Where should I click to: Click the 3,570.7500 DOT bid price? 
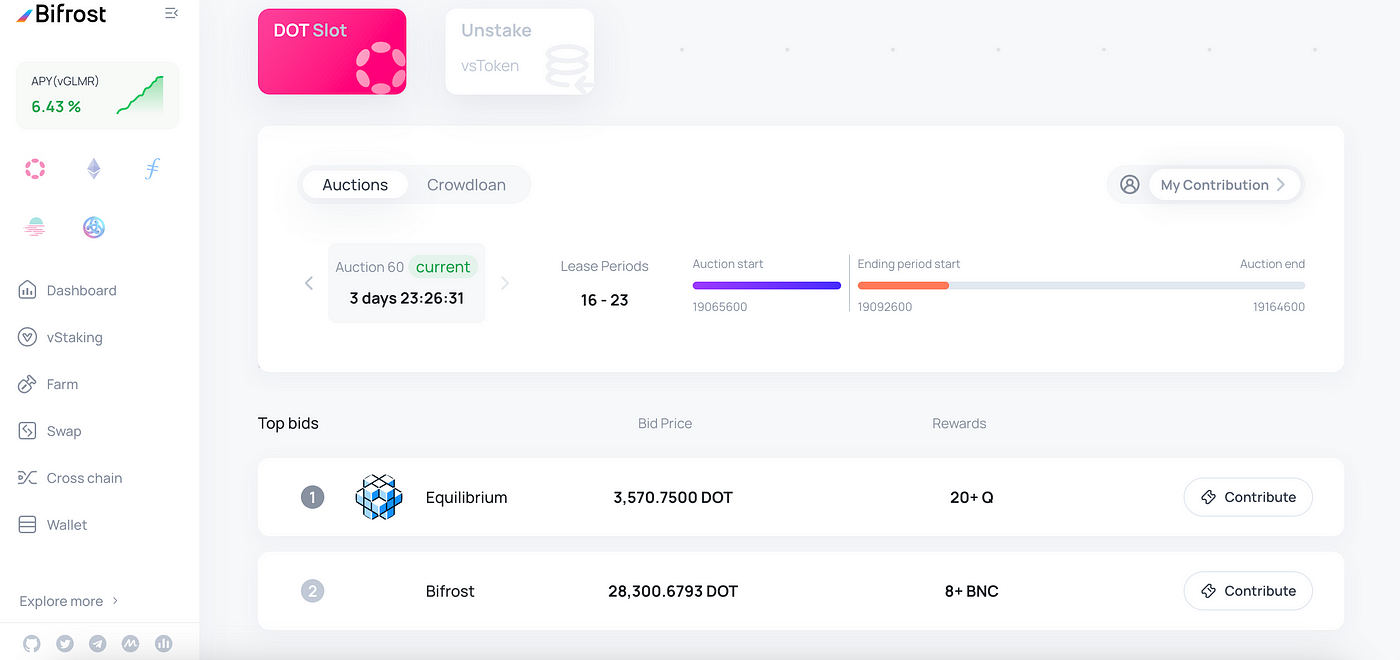click(673, 497)
